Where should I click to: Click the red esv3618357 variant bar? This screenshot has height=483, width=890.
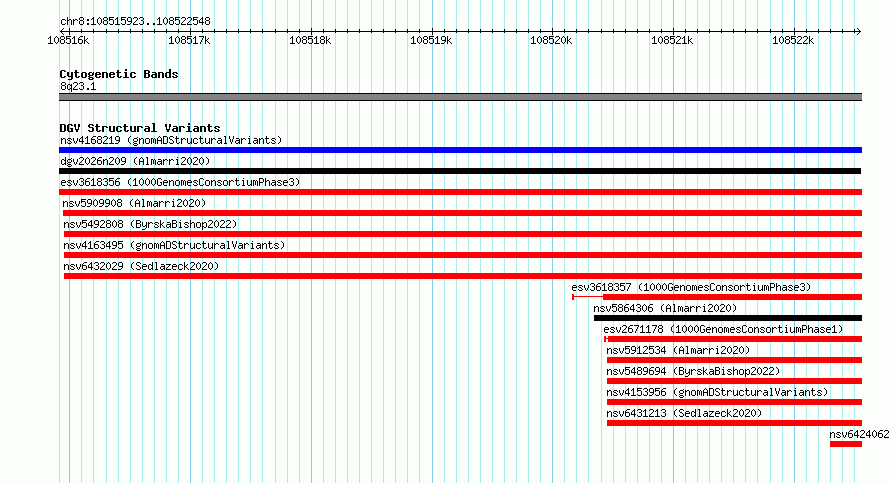717,297
